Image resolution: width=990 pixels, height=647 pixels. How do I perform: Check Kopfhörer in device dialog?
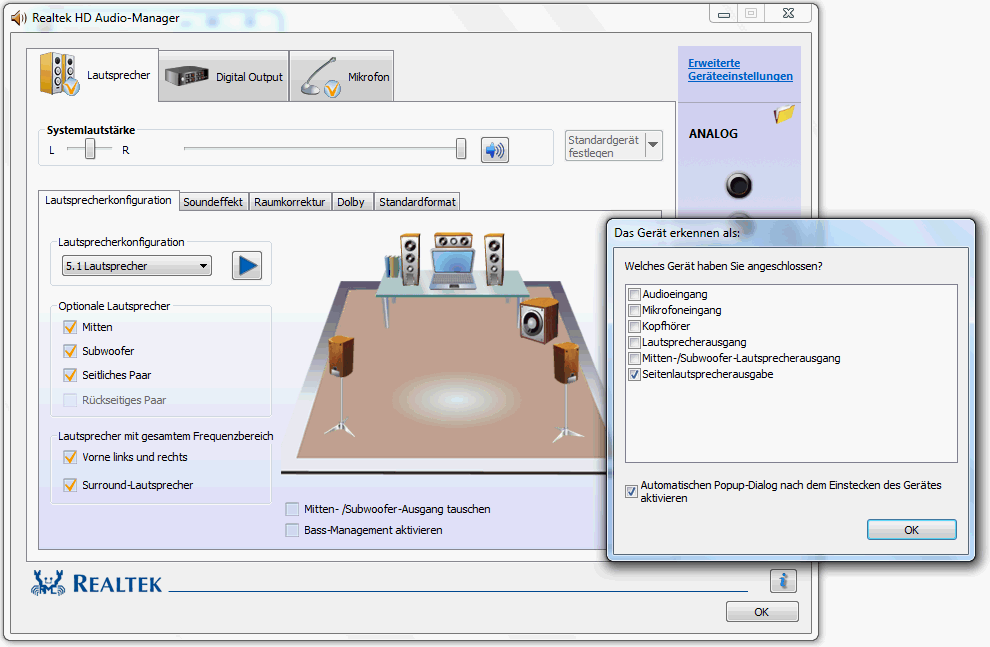click(635, 326)
